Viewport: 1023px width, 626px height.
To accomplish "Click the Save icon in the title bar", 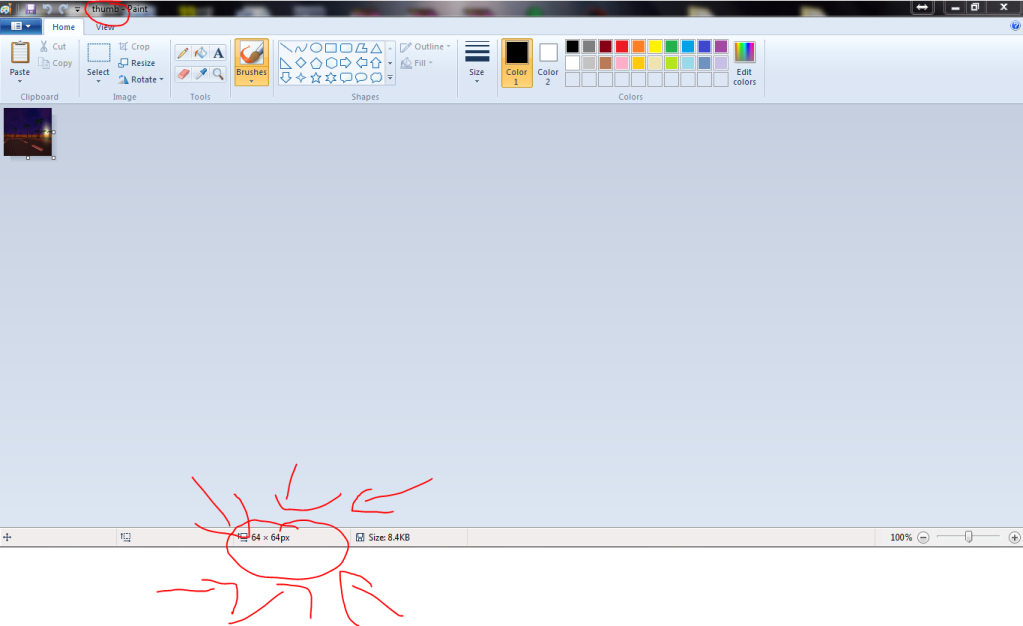I will pos(30,8).
